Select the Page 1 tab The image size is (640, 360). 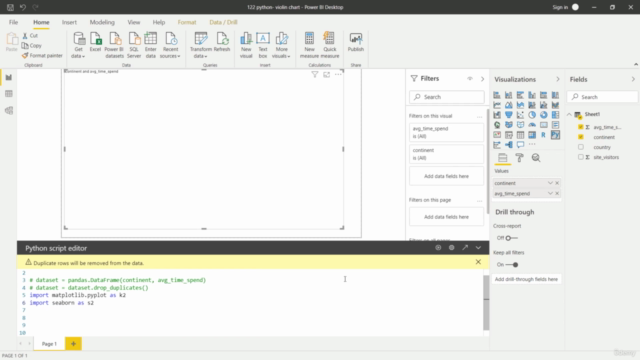[x=49, y=344]
